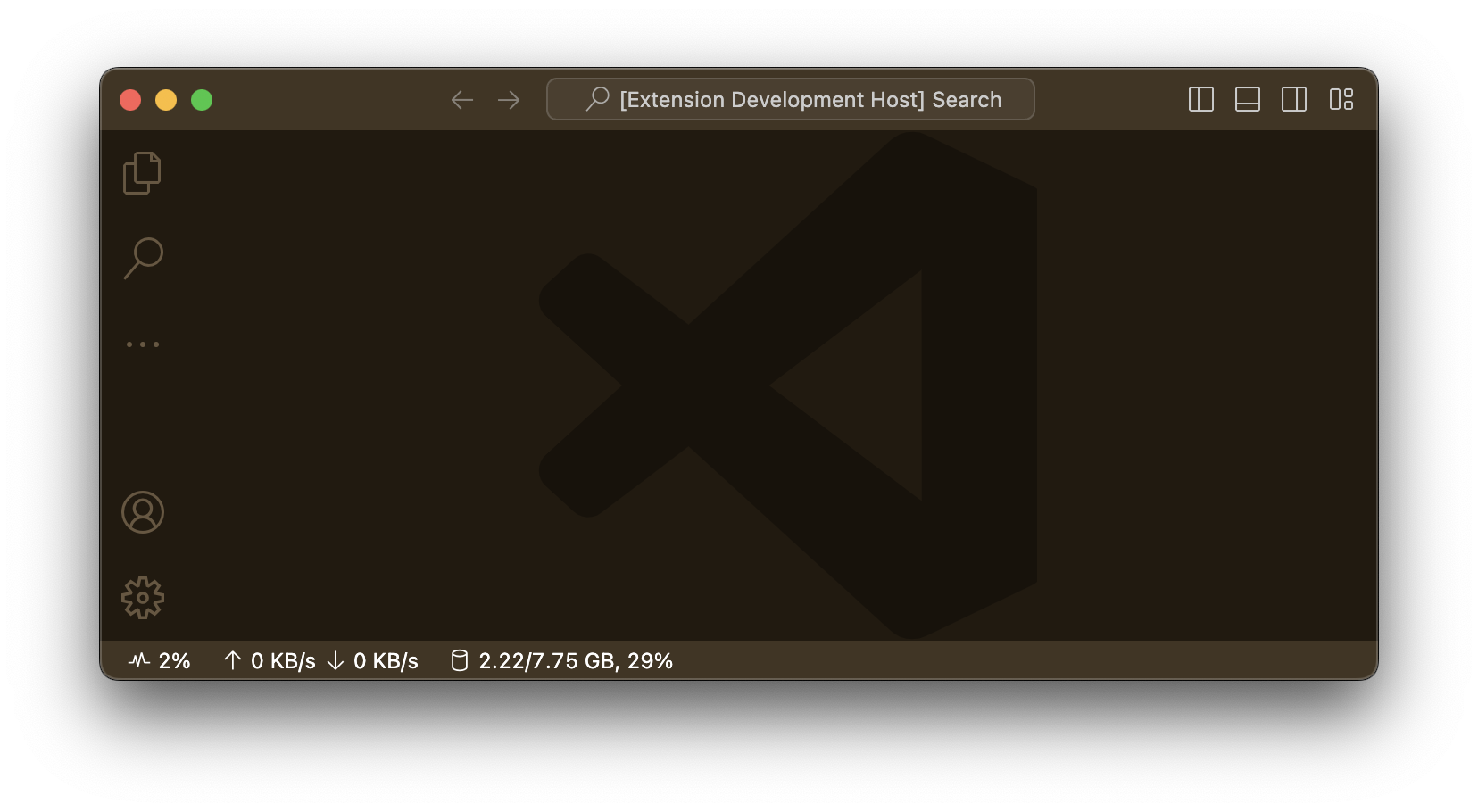1478x812 pixels.
Task: Click the memory usage indicator in the status bar
Action: coord(561,660)
